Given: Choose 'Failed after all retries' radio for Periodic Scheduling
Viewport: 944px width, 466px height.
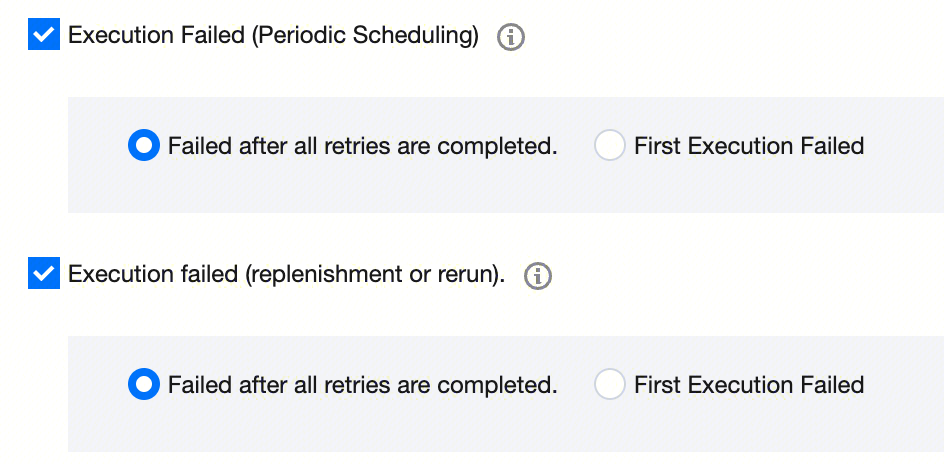Looking at the screenshot, I should click(x=144, y=146).
